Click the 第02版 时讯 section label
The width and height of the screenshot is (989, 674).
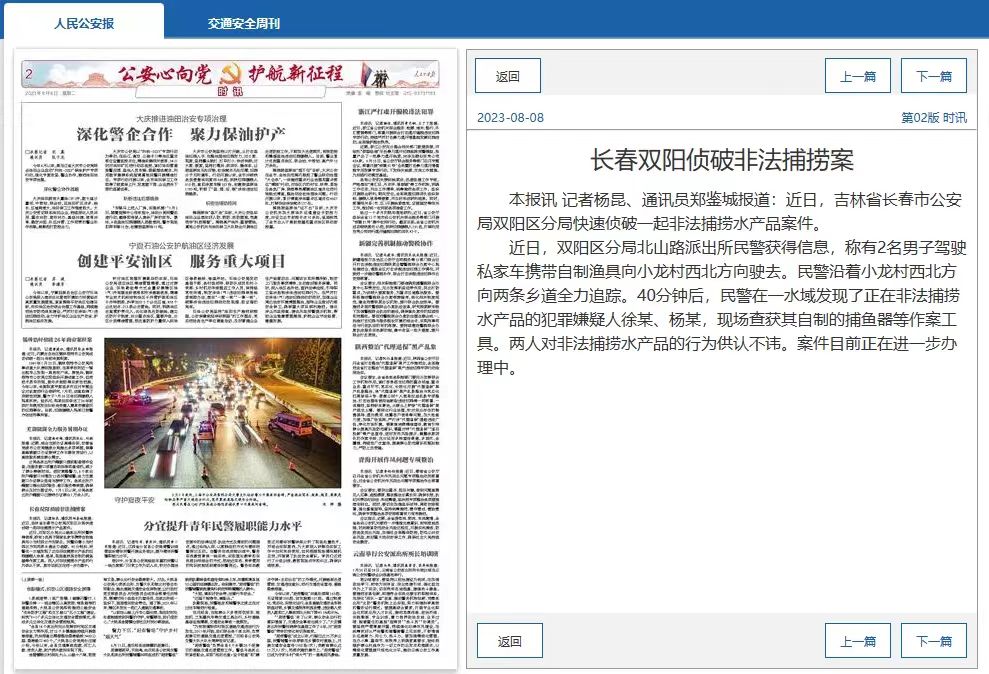(x=933, y=117)
